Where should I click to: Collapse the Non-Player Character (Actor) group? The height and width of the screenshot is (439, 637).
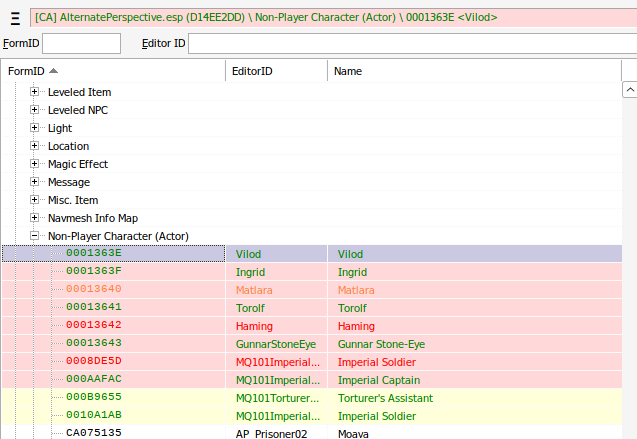35,236
